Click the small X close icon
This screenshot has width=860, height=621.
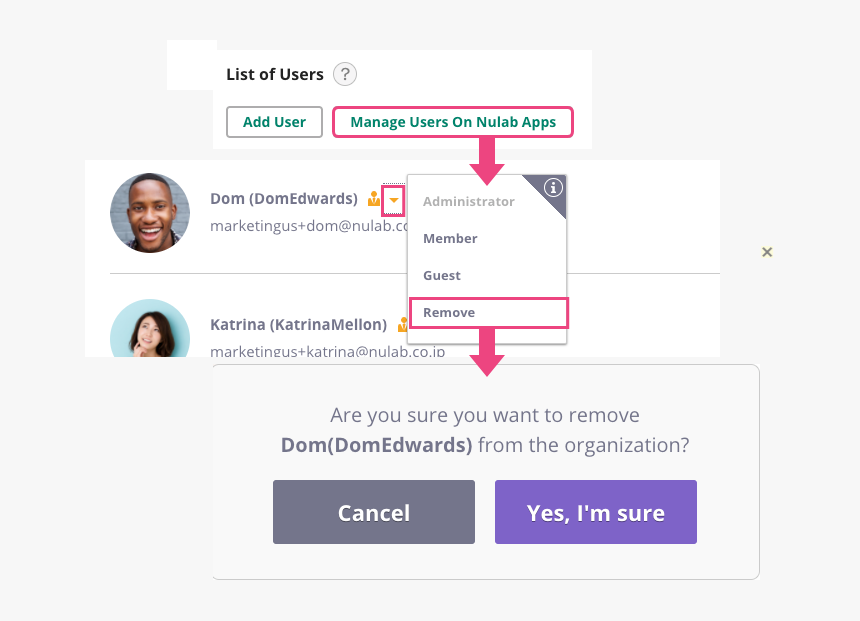(767, 252)
